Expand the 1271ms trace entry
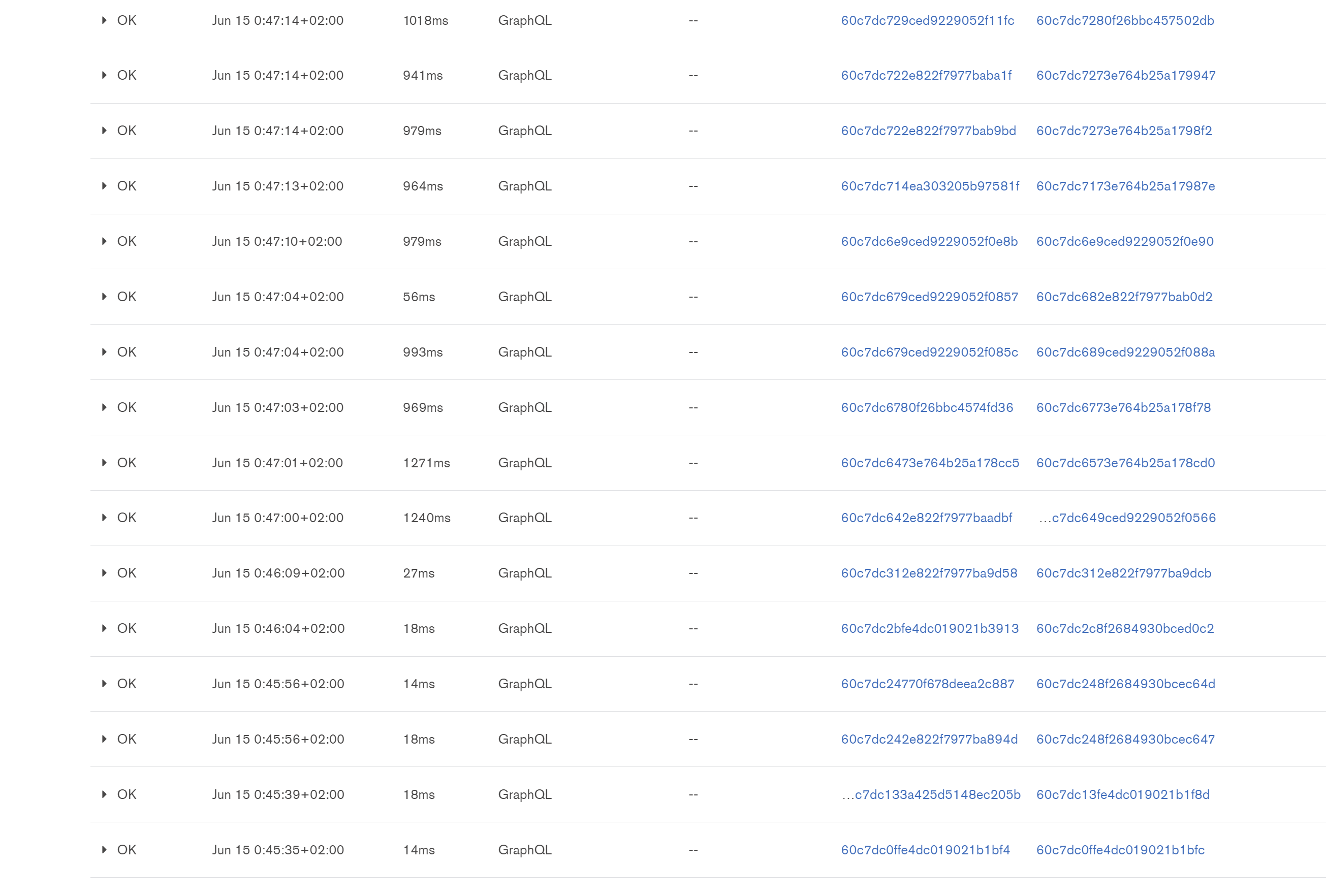 (x=105, y=463)
